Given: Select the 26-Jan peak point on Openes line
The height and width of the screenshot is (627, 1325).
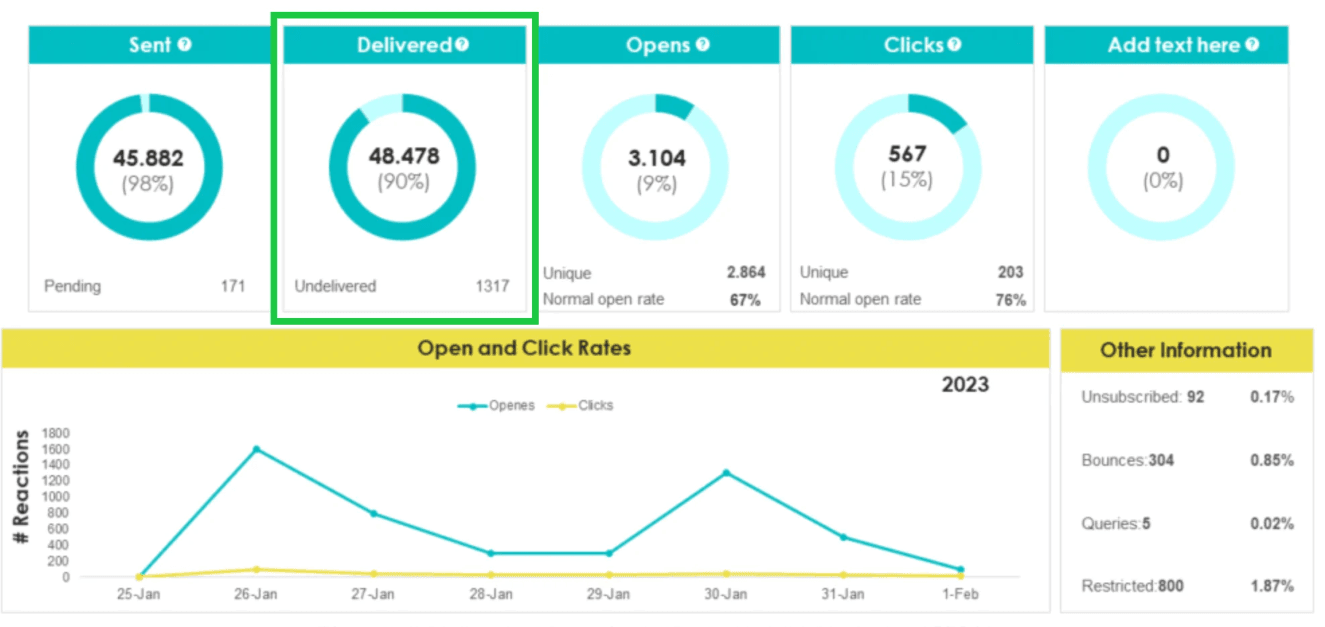Looking at the screenshot, I should (x=256, y=449).
